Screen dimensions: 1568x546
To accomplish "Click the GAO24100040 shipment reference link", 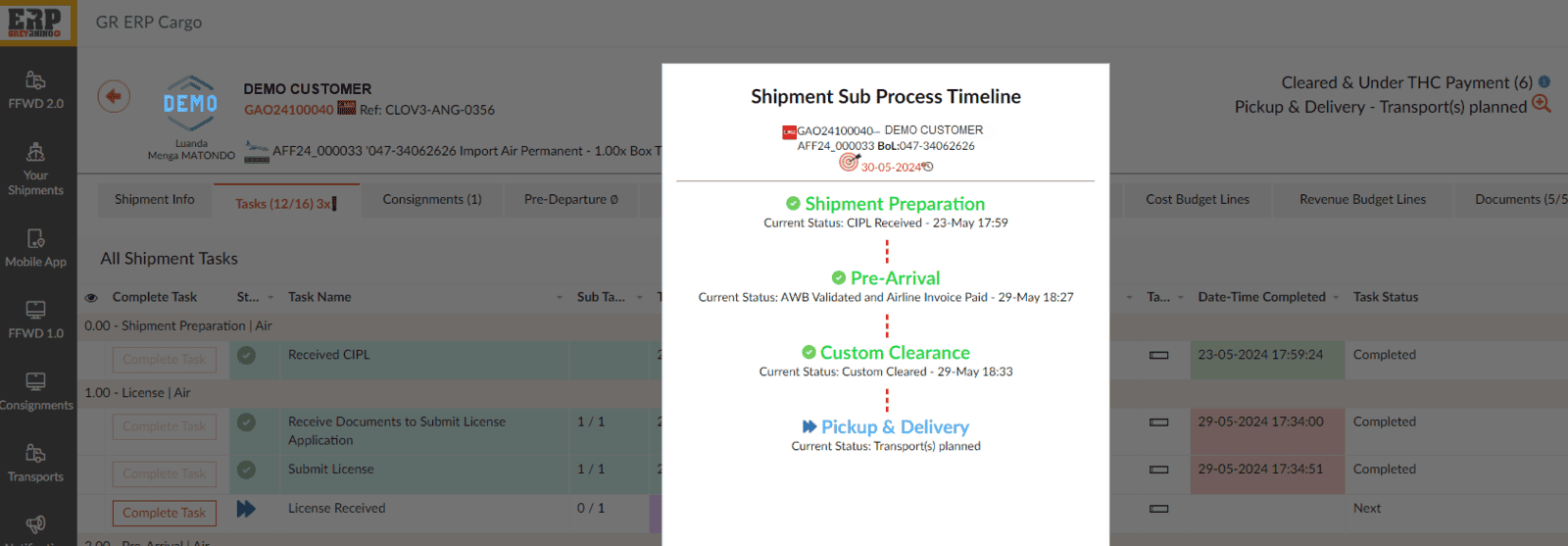I will click(x=288, y=110).
